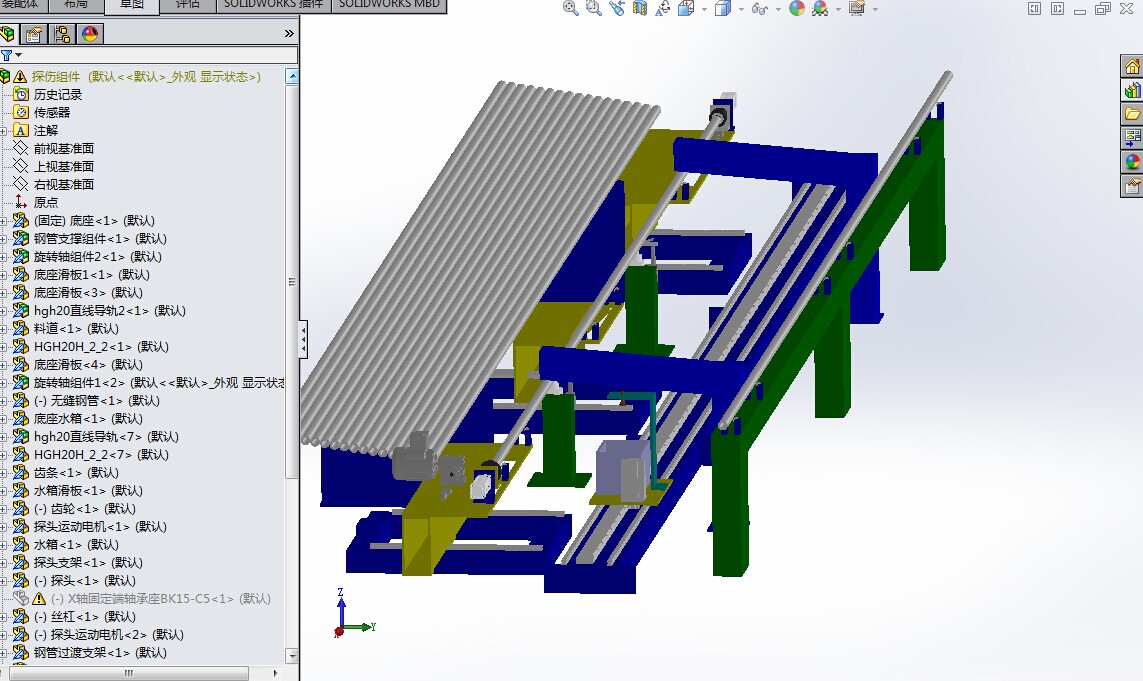1143x681 pixels.
Task: Switch to the 布局 ribbon tab
Action: (x=76, y=5)
